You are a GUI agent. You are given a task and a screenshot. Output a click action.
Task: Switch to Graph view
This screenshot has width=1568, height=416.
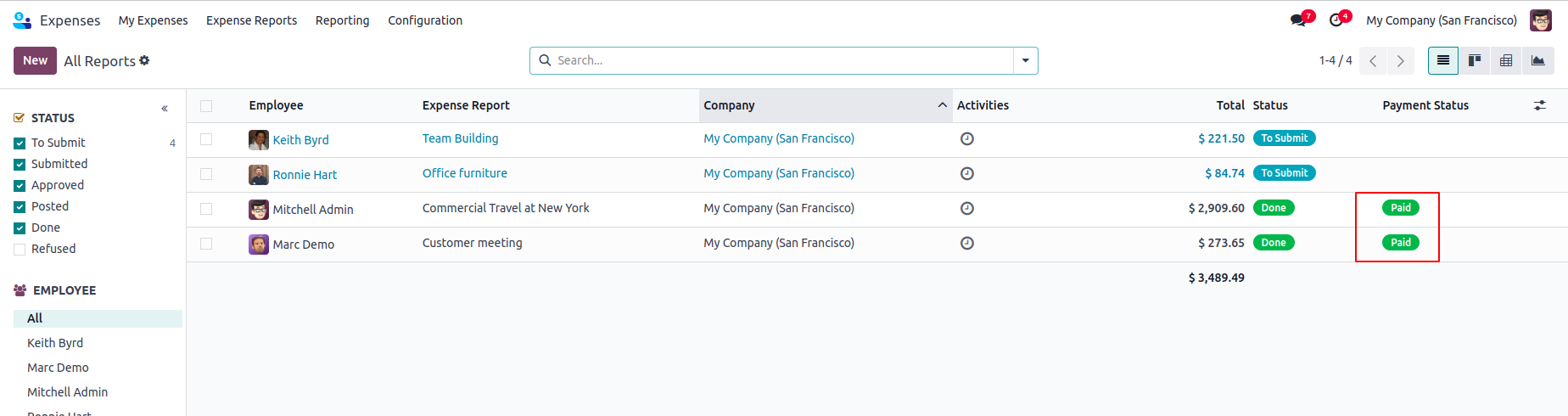(x=1537, y=61)
